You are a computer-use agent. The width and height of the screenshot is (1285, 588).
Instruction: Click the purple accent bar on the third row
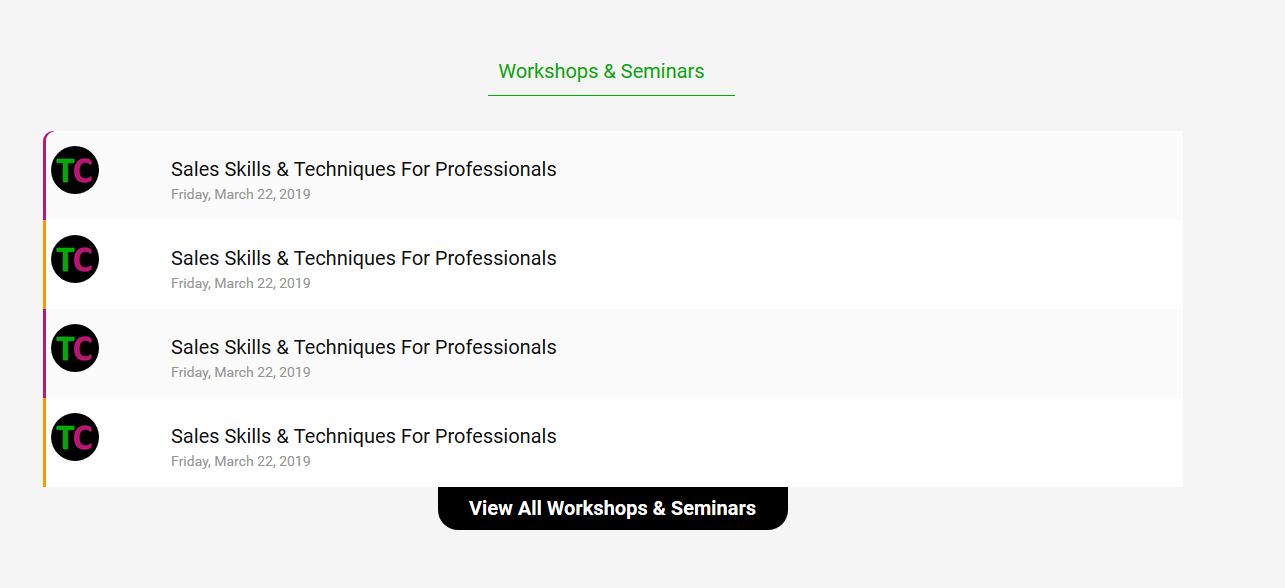(45, 354)
